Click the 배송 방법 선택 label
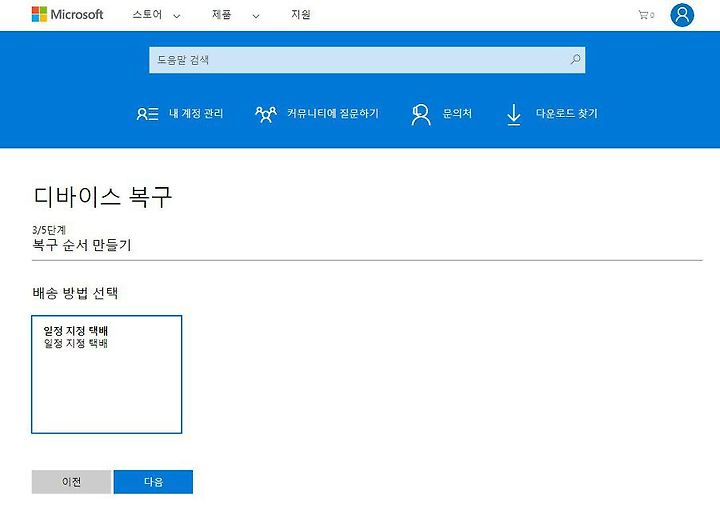 (75, 293)
